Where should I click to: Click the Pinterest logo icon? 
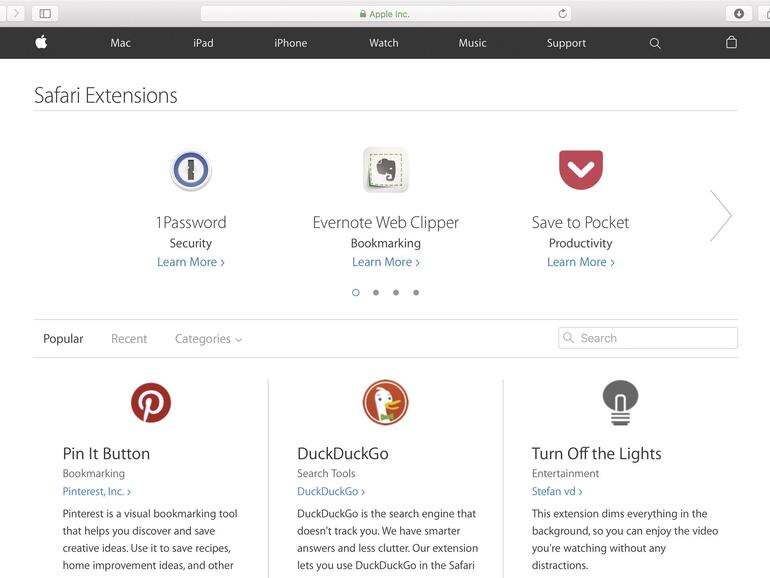(151, 402)
